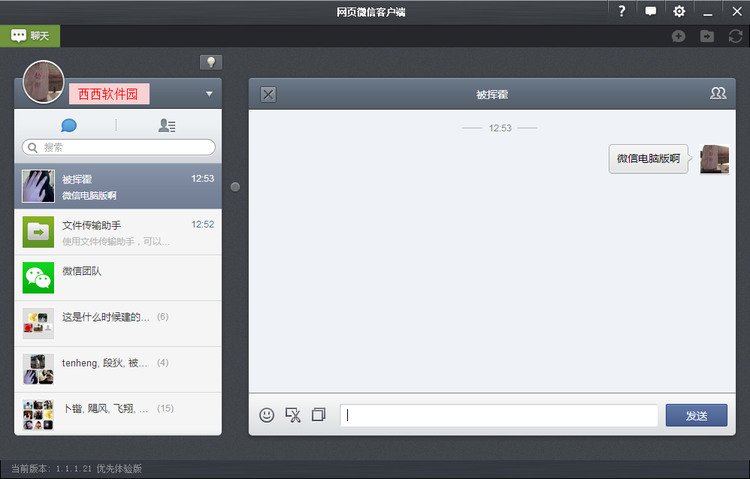Click the sender avatar beside the message

[715, 159]
